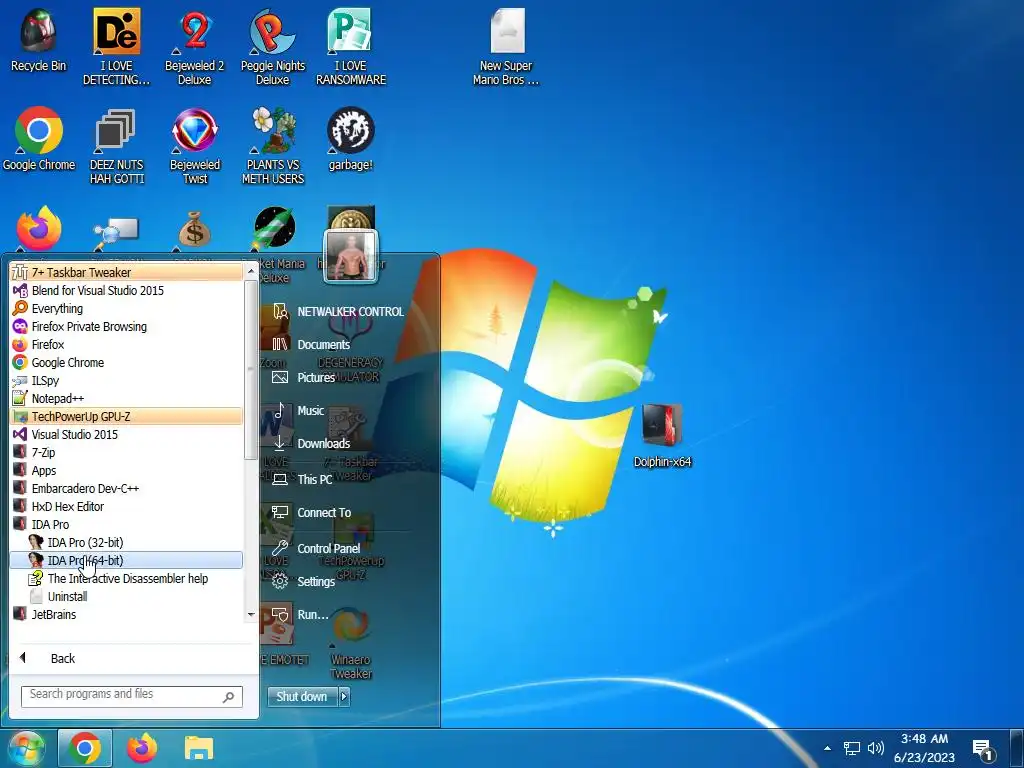Select Uninstall under IDA Pro
The height and width of the screenshot is (768, 1024).
(127, 596)
